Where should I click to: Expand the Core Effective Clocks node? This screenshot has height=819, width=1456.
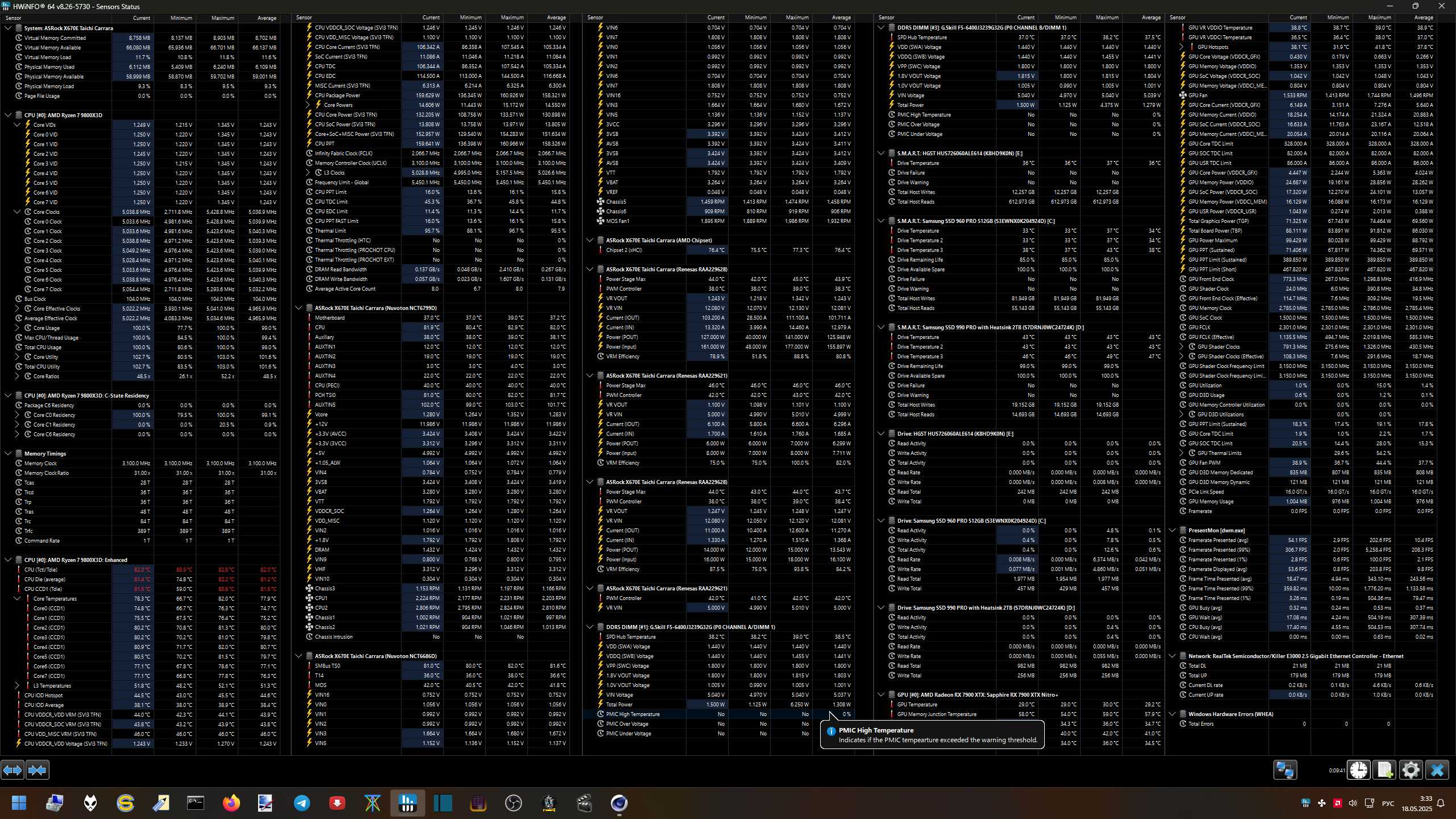click(x=17, y=308)
